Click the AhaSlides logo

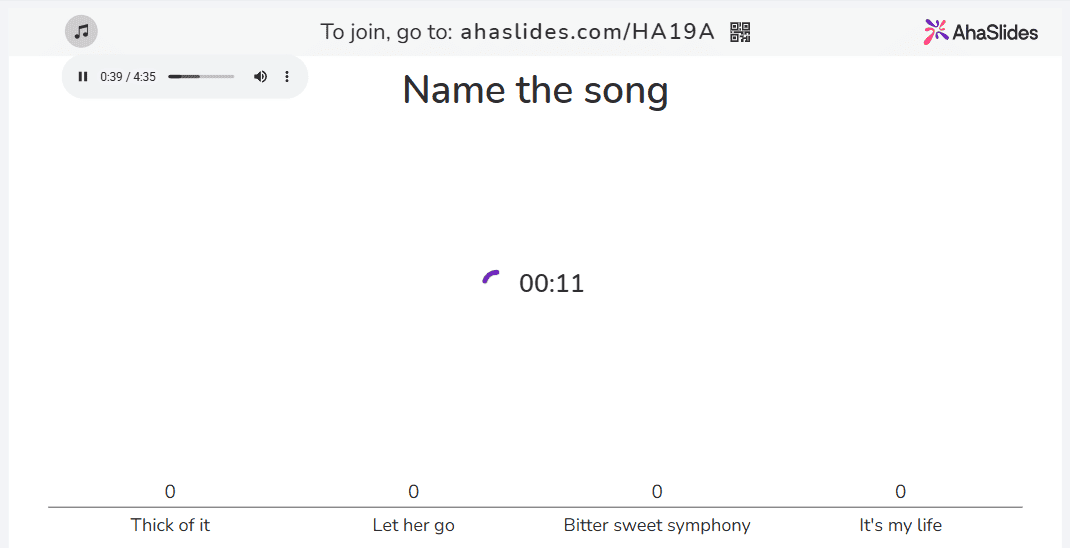coord(981,32)
